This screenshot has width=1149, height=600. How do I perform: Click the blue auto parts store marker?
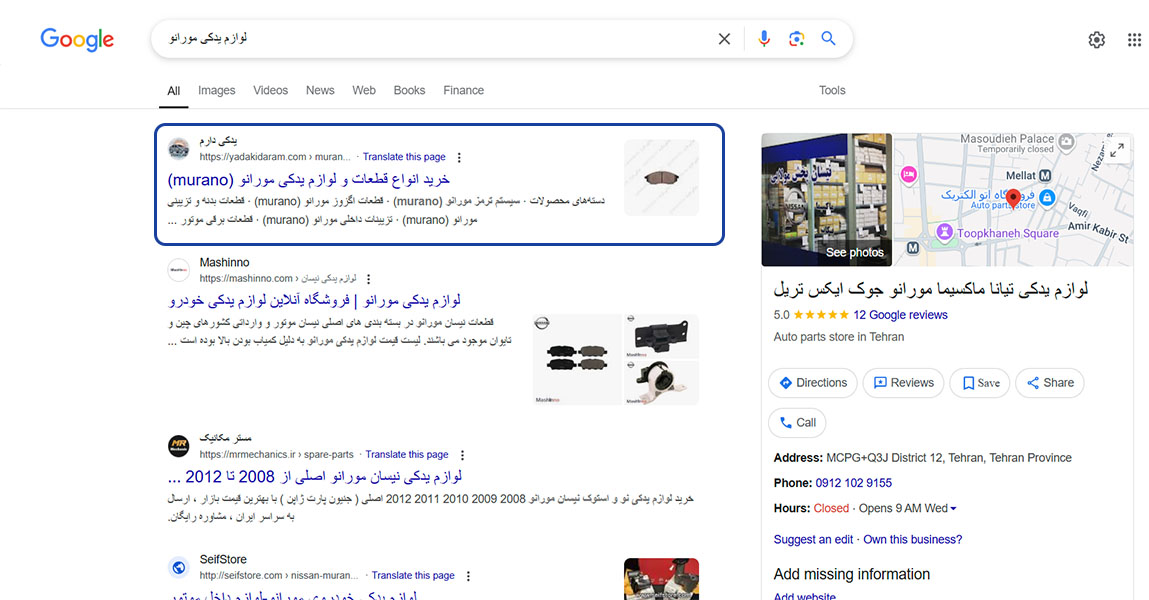1047,196
